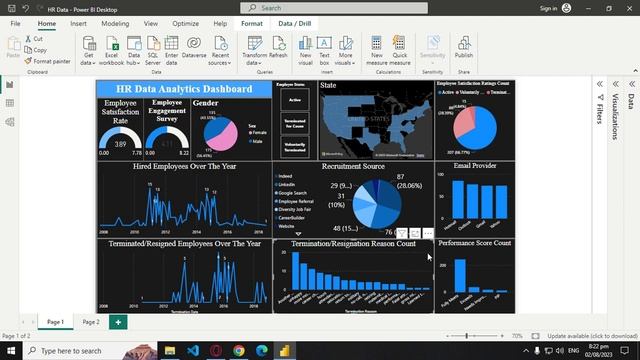
Task: Select Diversity Job Fair legend item
Action: pyautogui.click(x=293, y=209)
